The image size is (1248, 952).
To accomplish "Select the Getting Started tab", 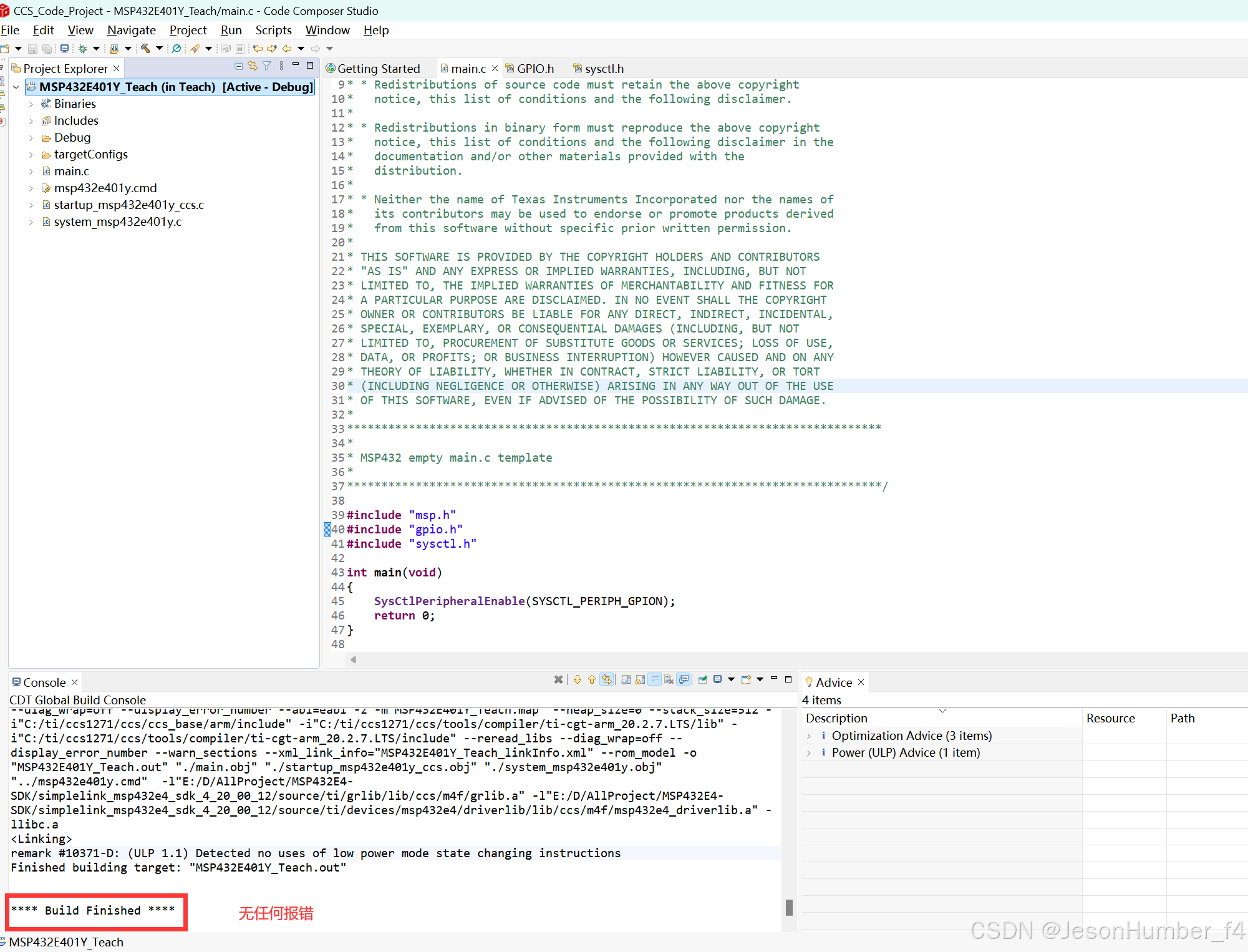I will click(379, 69).
